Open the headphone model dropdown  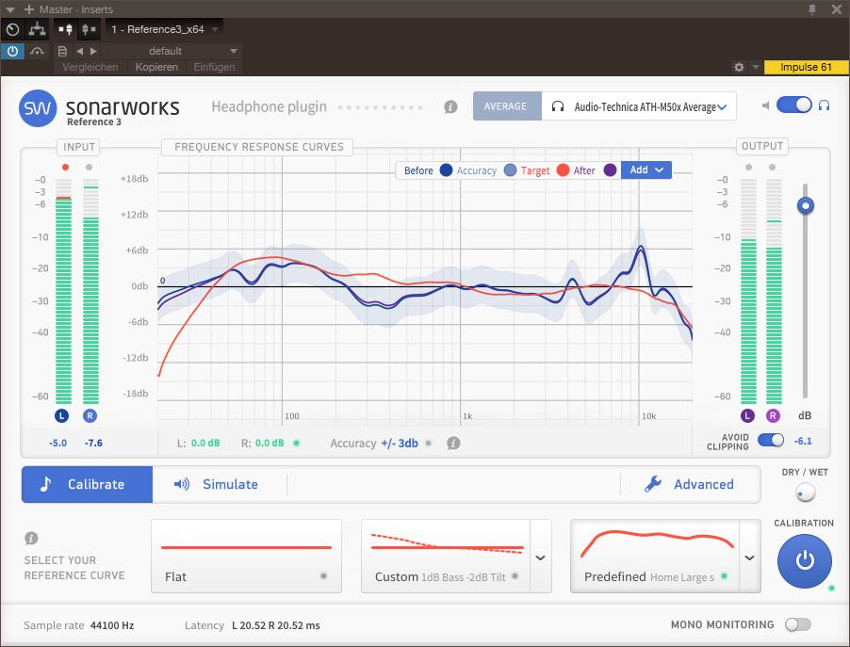pos(639,106)
